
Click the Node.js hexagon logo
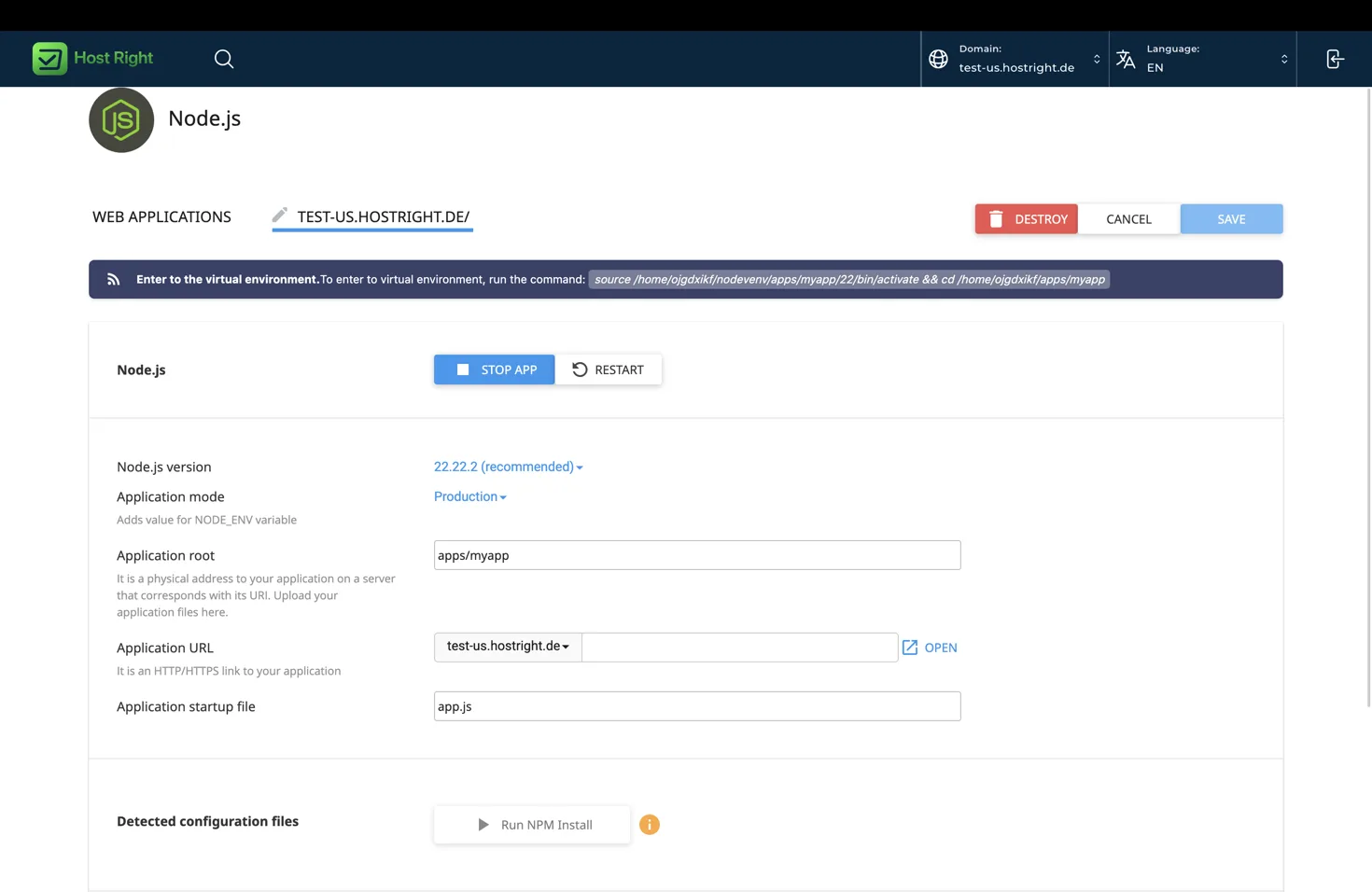coord(121,119)
